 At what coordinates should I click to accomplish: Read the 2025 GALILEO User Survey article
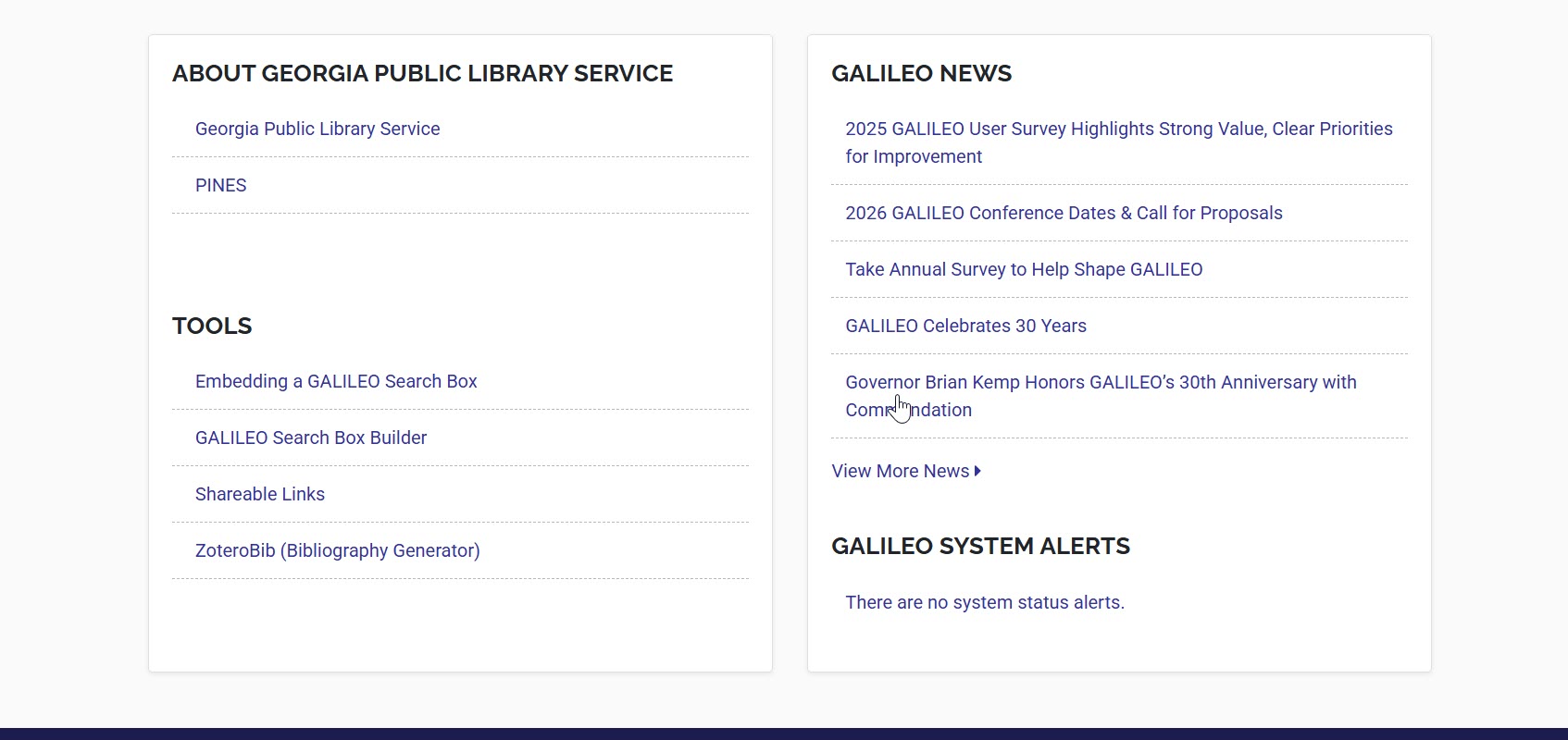[x=1117, y=129]
